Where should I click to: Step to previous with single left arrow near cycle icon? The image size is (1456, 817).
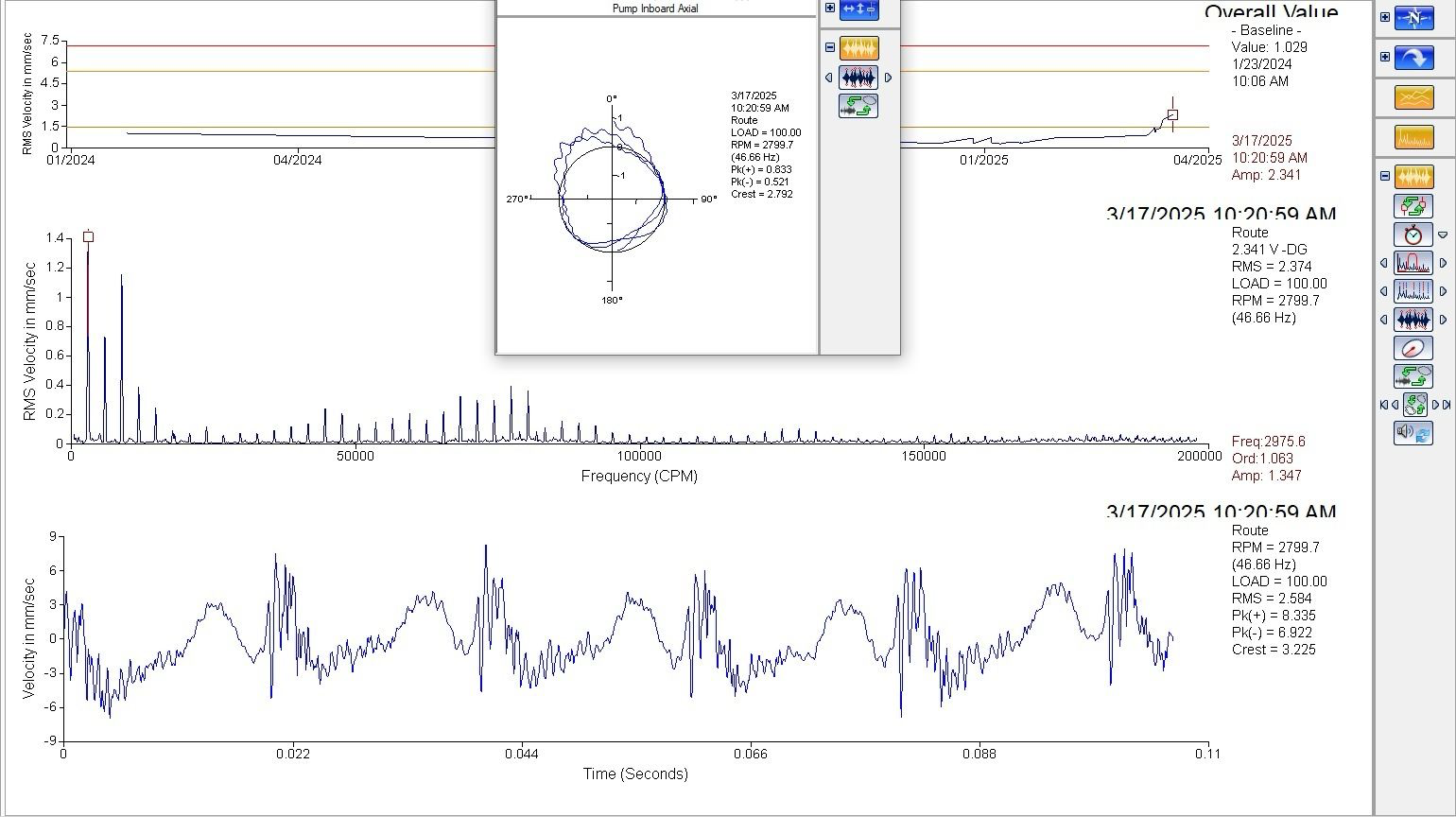[x=1395, y=405]
